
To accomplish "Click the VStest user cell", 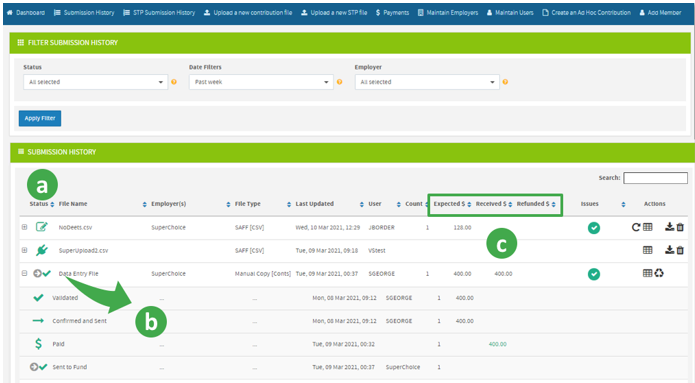I will [x=377, y=250].
